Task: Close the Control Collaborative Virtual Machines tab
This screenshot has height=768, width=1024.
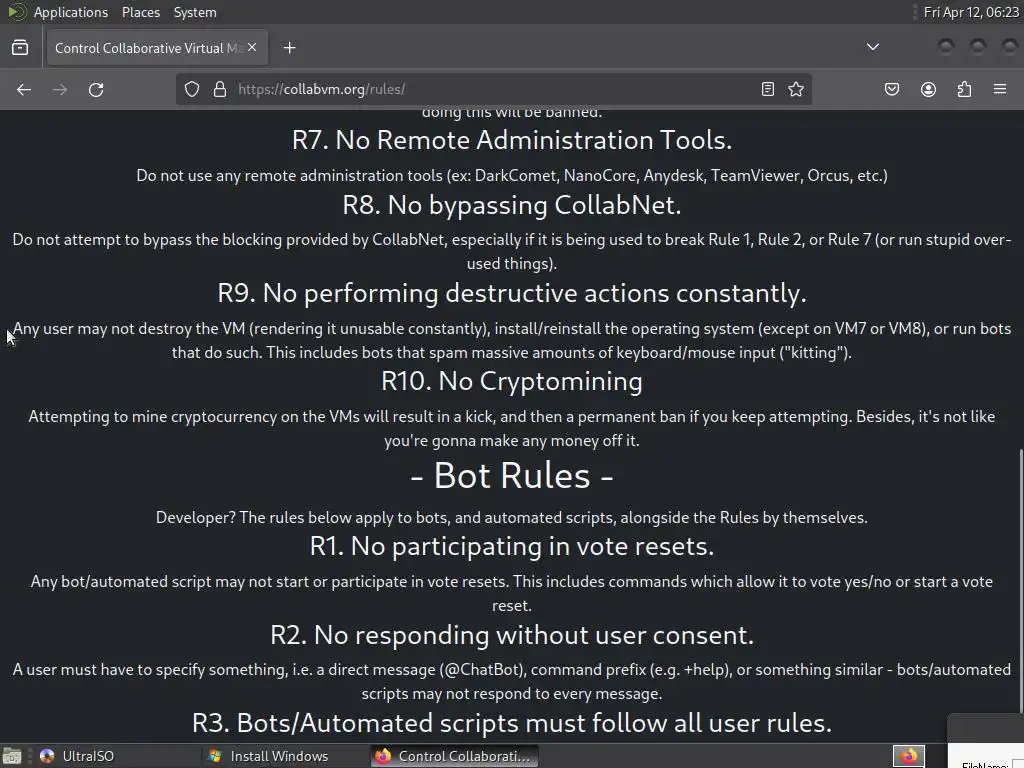Action: tap(252, 47)
